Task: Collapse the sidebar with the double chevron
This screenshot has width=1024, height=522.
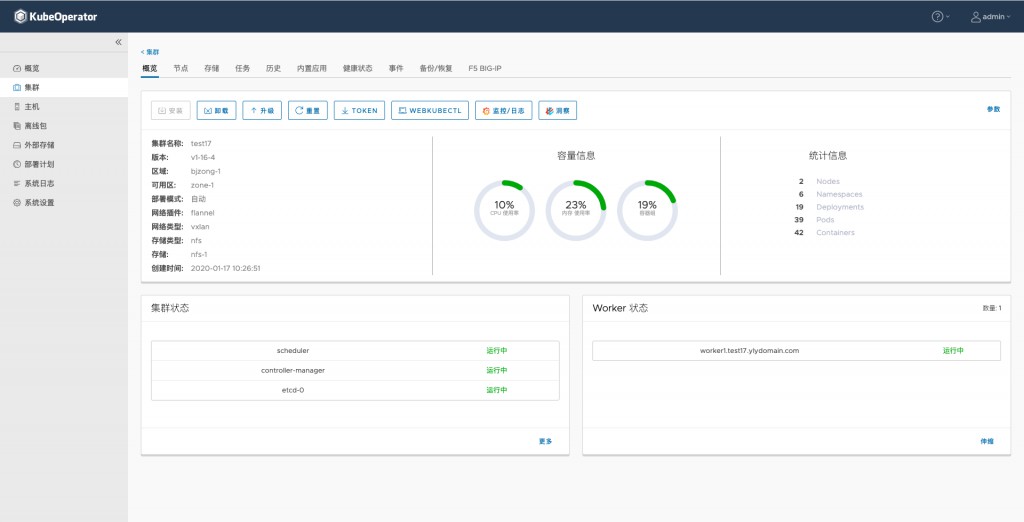Action: 118,42
